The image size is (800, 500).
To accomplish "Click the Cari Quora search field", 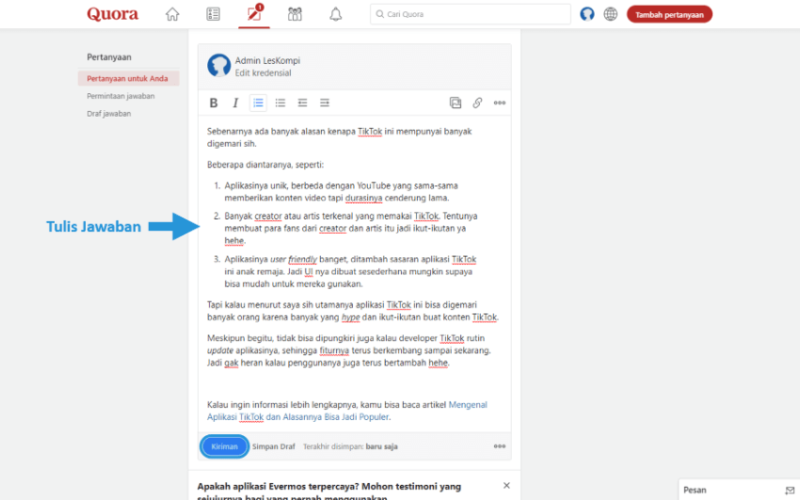I will click(470, 14).
